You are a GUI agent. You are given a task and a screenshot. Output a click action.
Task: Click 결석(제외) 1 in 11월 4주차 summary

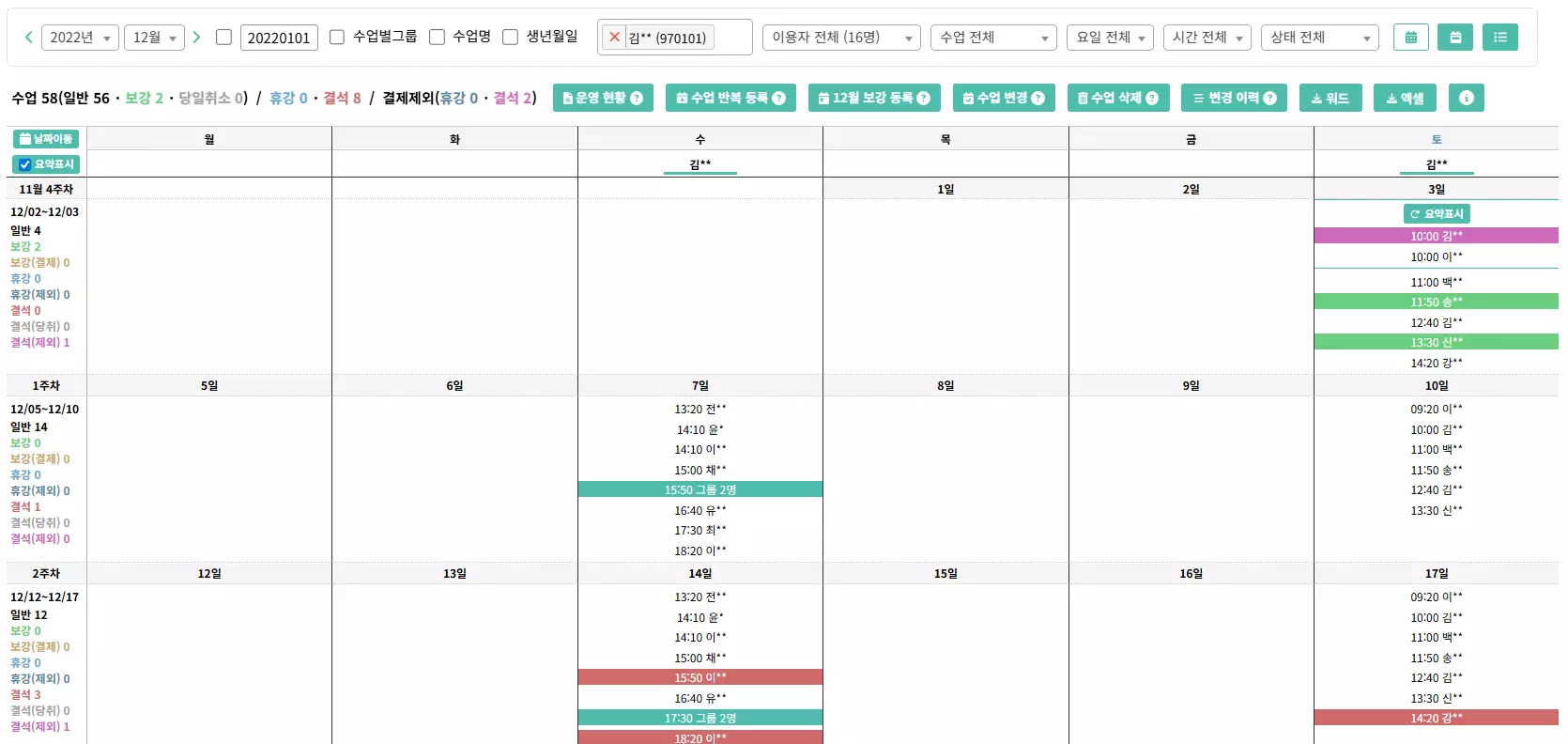[x=39, y=343]
